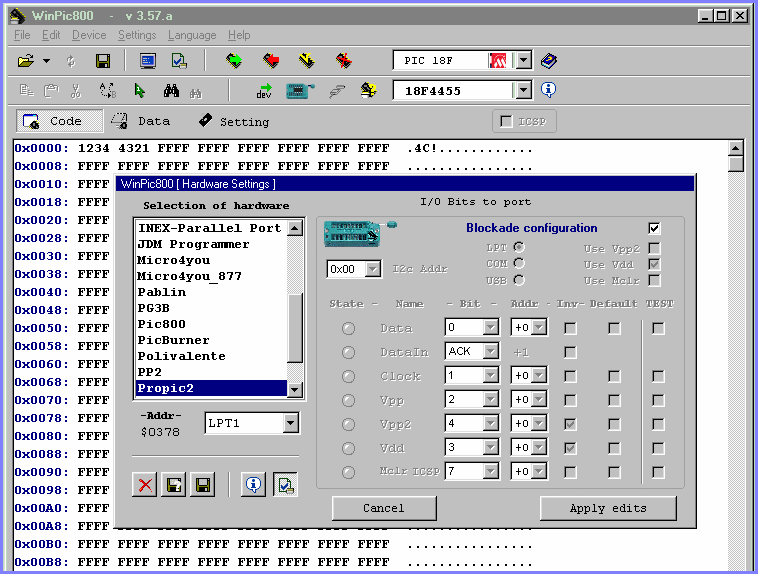
Task: Open the Edit menu
Action: pyautogui.click(x=51, y=35)
